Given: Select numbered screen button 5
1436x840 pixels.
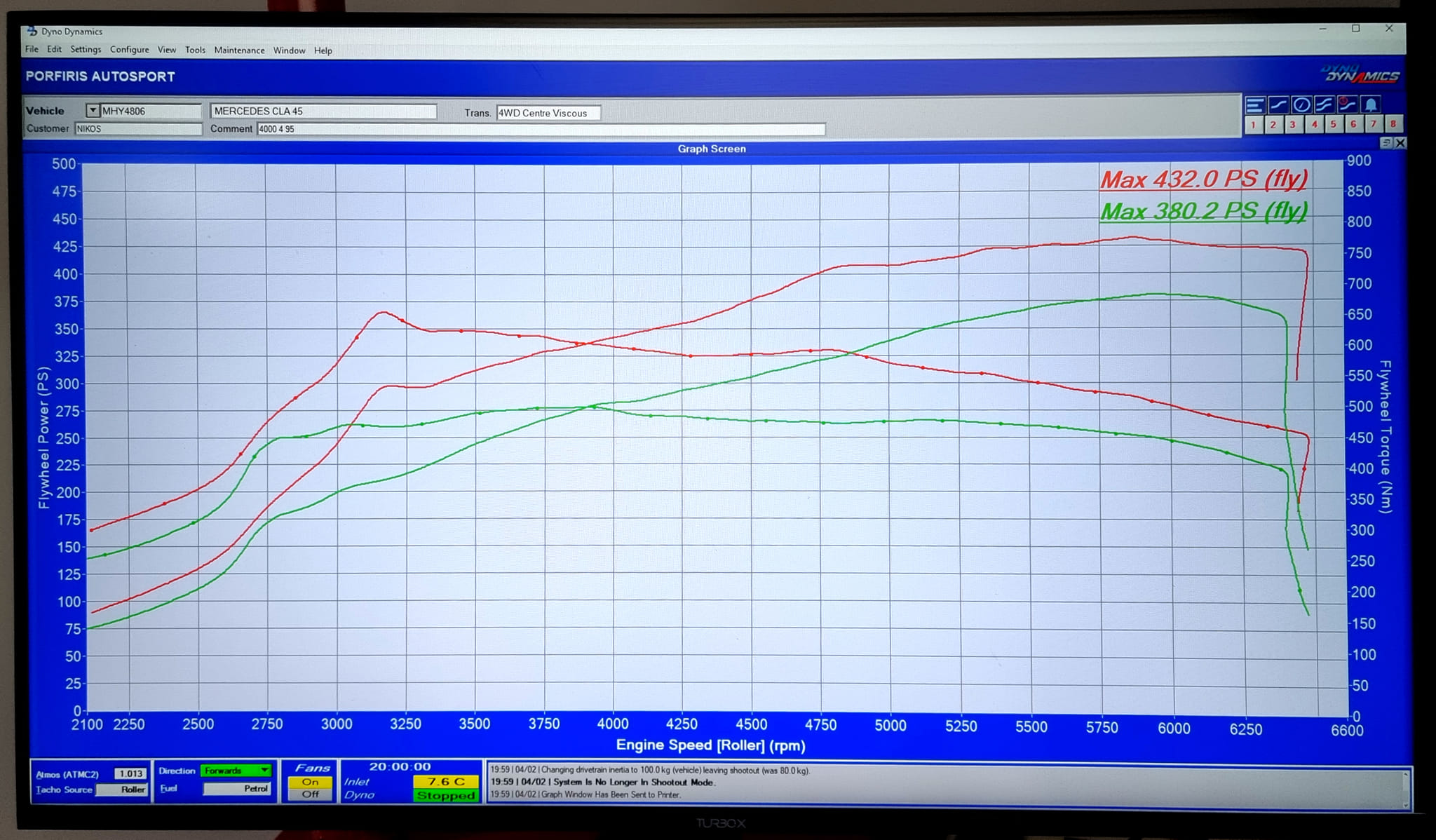Looking at the screenshot, I should [x=1334, y=125].
